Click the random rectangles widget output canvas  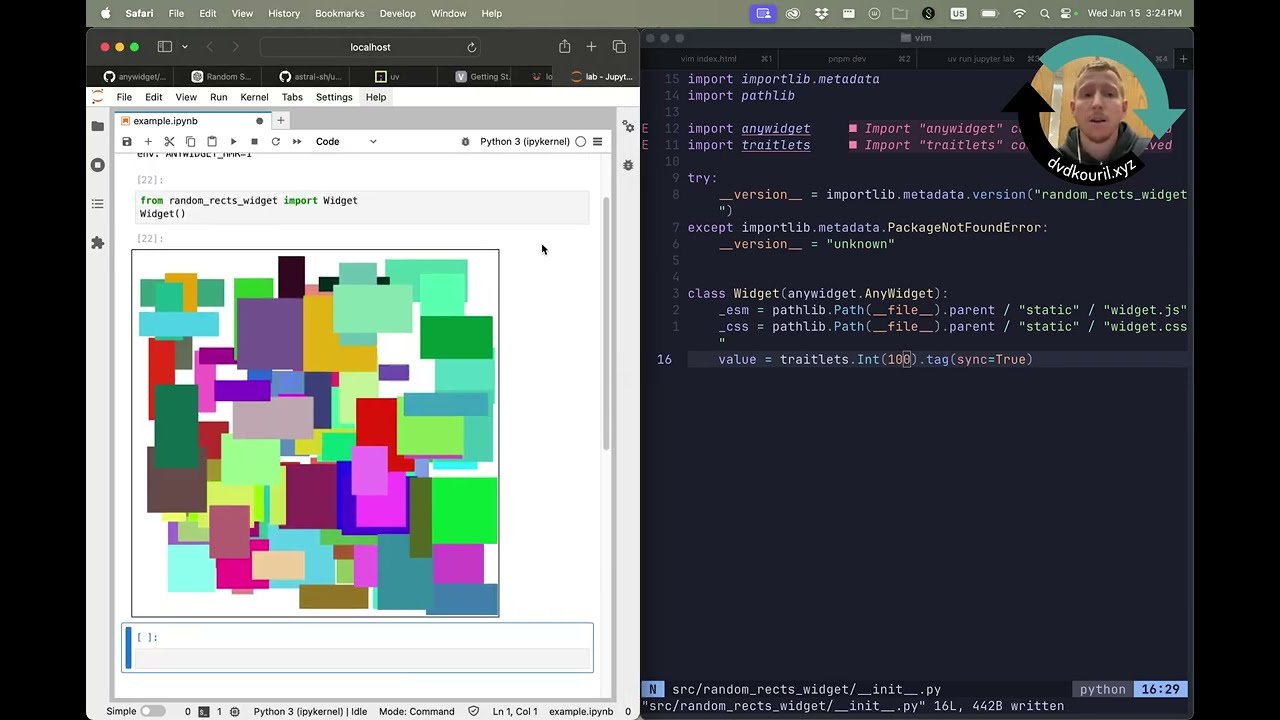pos(315,433)
